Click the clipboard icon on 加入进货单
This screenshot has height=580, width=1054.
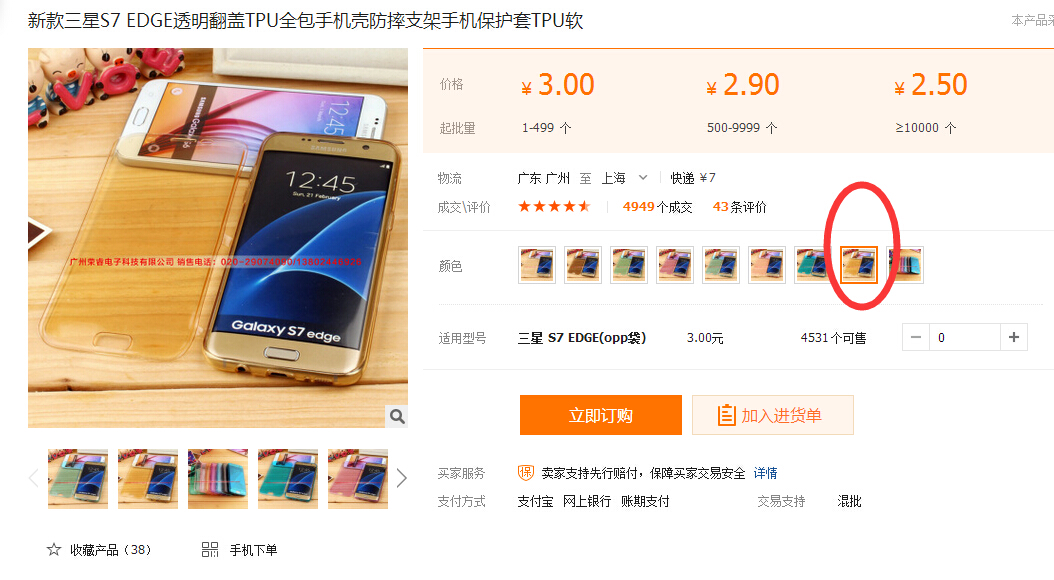[x=726, y=415]
